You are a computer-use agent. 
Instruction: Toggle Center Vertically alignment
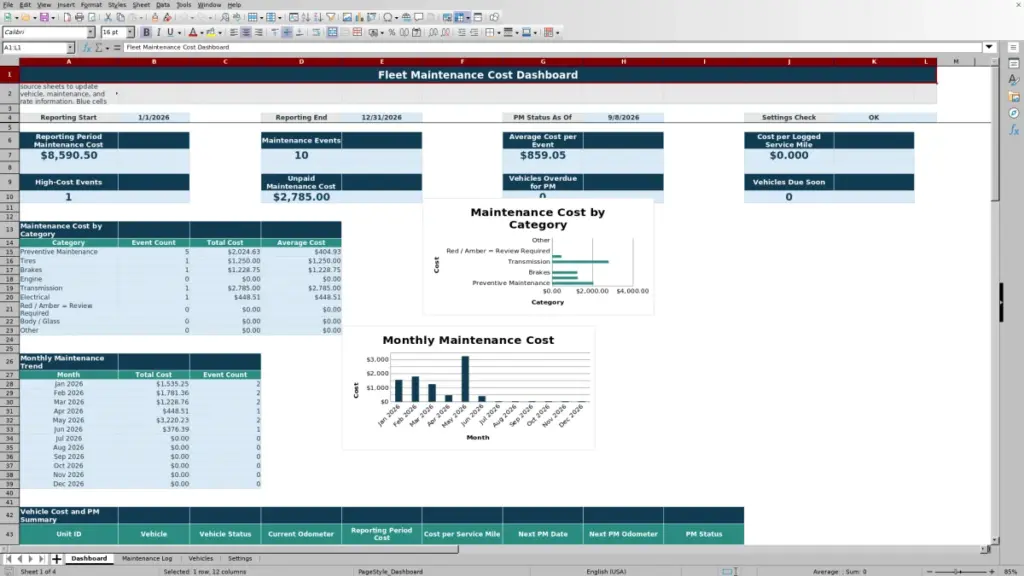click(x=287, y=32)
